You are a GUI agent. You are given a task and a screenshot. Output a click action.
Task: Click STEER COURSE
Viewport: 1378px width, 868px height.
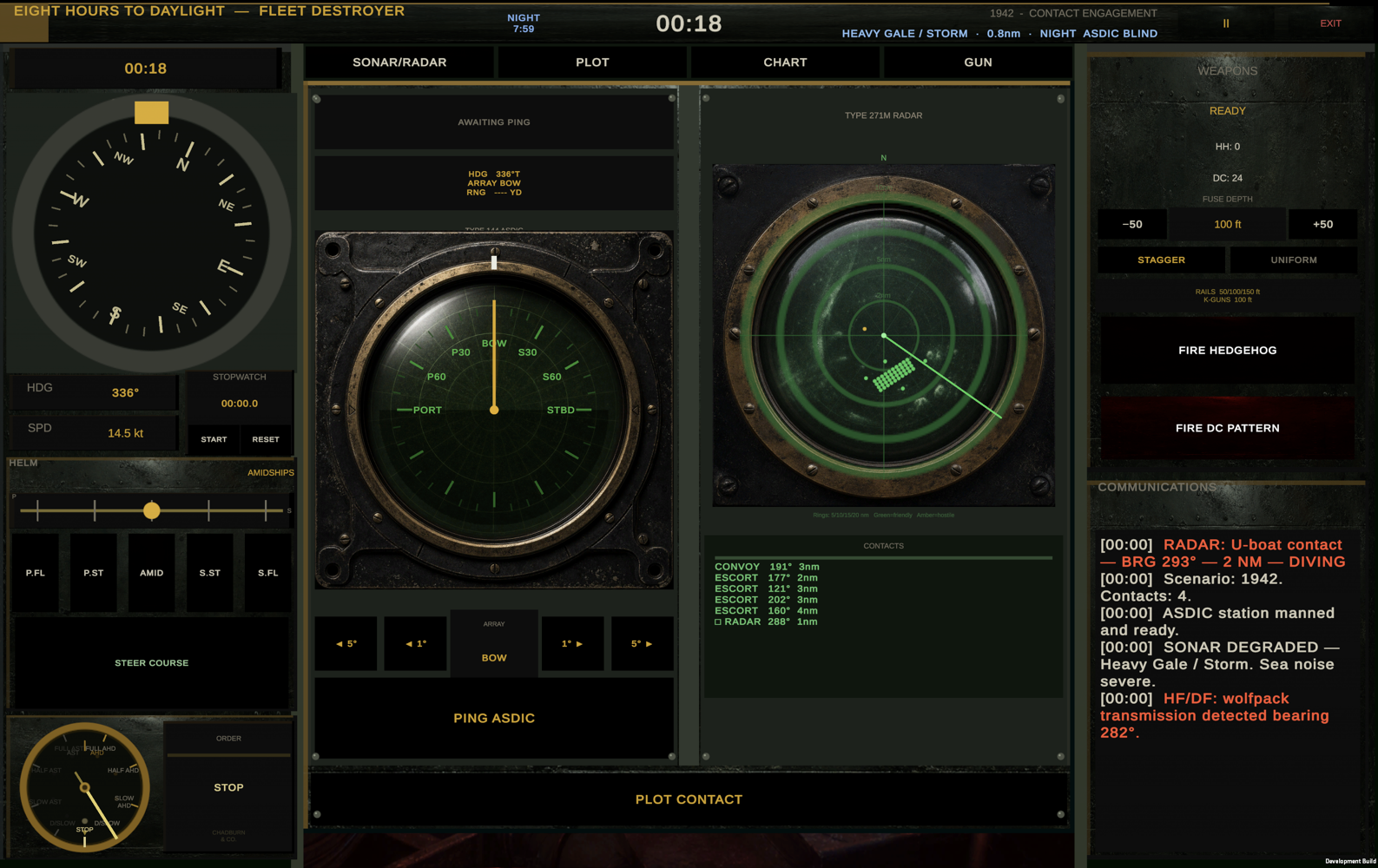pos(152,663)
